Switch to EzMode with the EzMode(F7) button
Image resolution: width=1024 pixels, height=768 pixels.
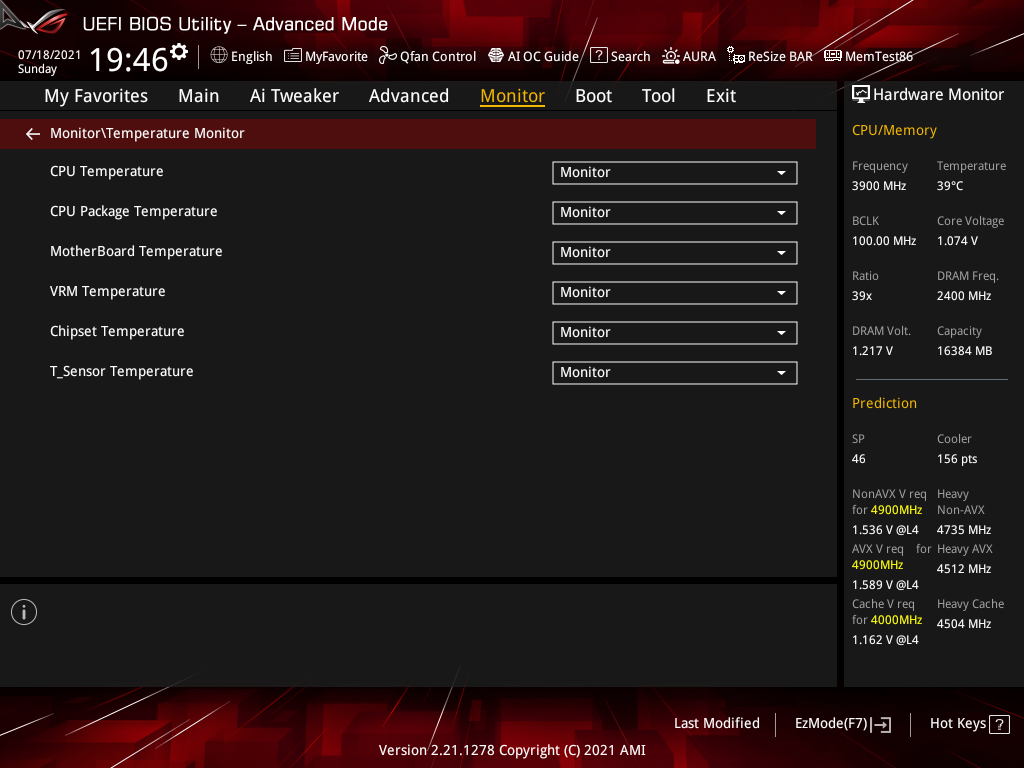coord(842,723)
